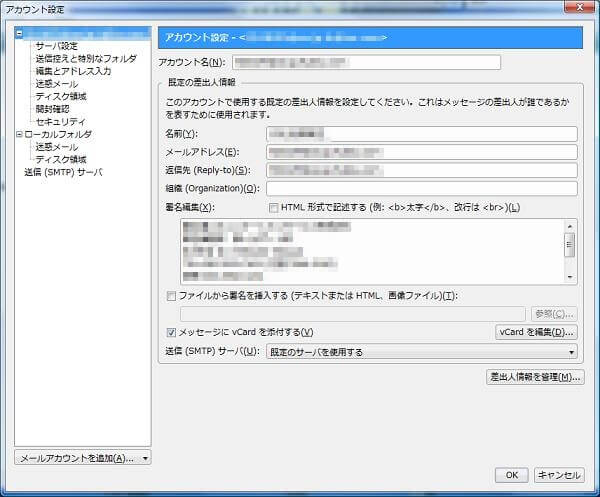Close the アカウント設定 dialog window
This screenshot has width=600, height=497.
(580, 7)
